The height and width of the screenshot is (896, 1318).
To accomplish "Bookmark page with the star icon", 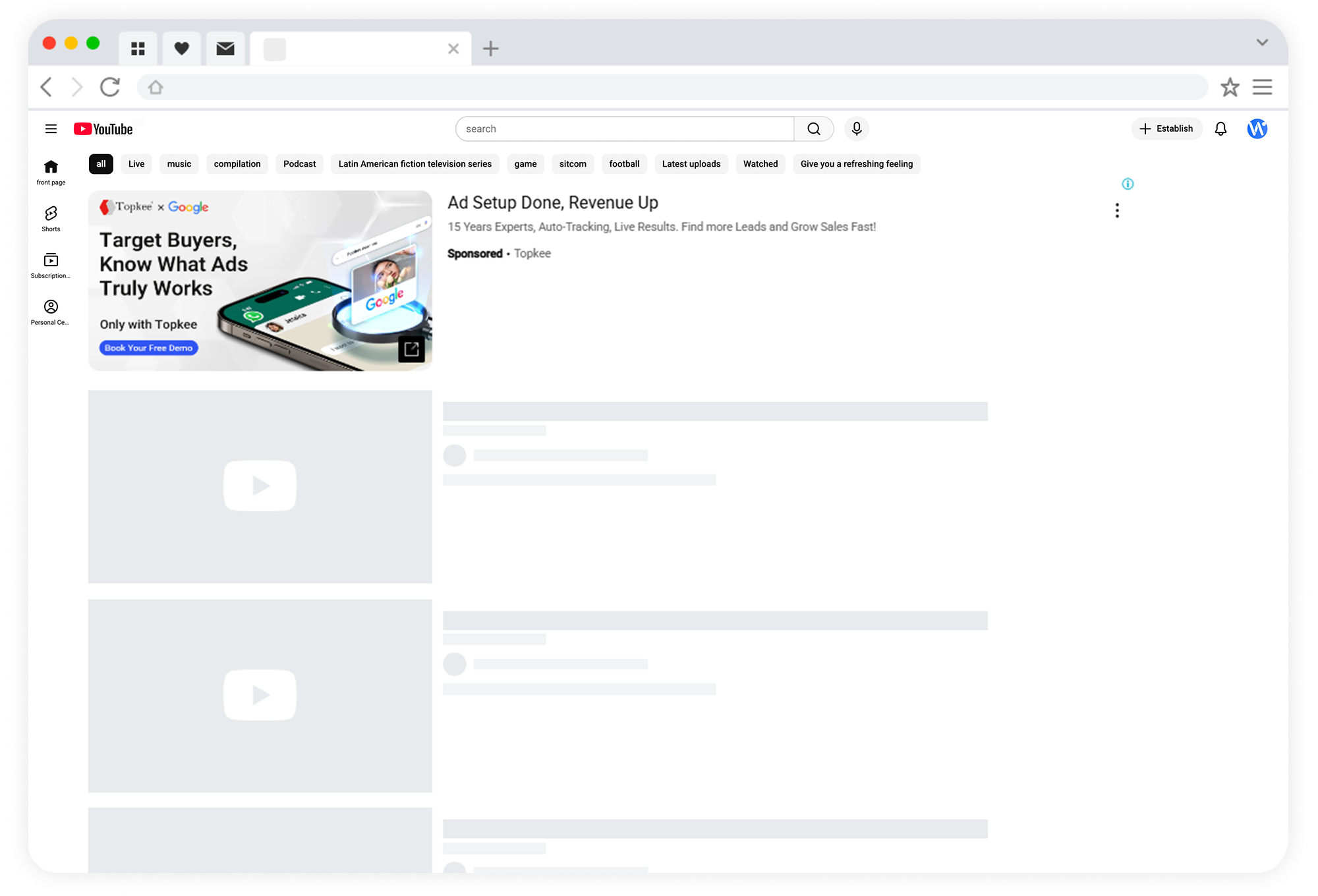I will tap(1229, 87).
